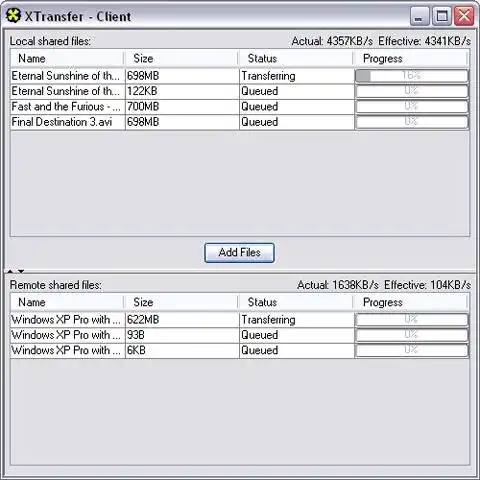Select the Fast and the Furious file
Viewport: 480px width, 480px height.
pyautogui.click(x=240, y=107)
